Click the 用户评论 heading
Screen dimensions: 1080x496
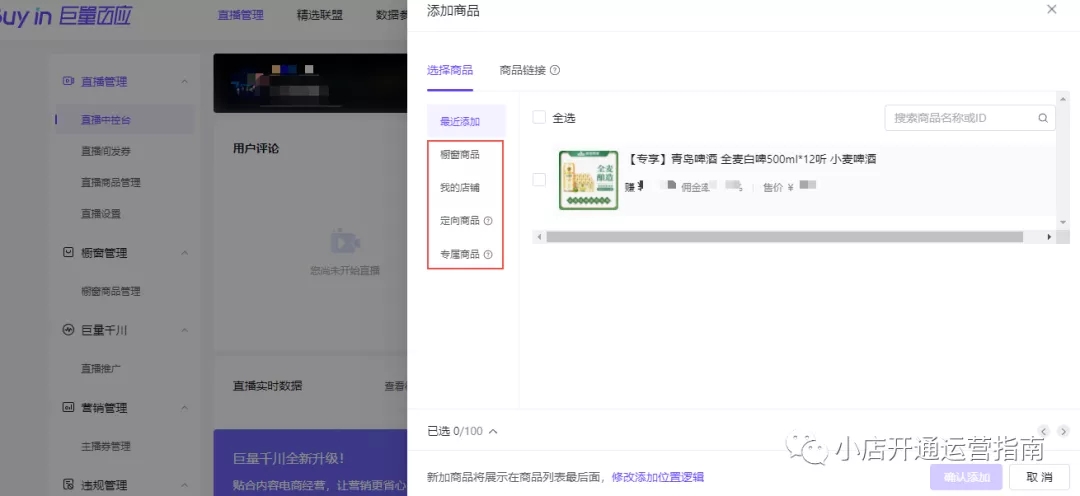coord(256,148)
